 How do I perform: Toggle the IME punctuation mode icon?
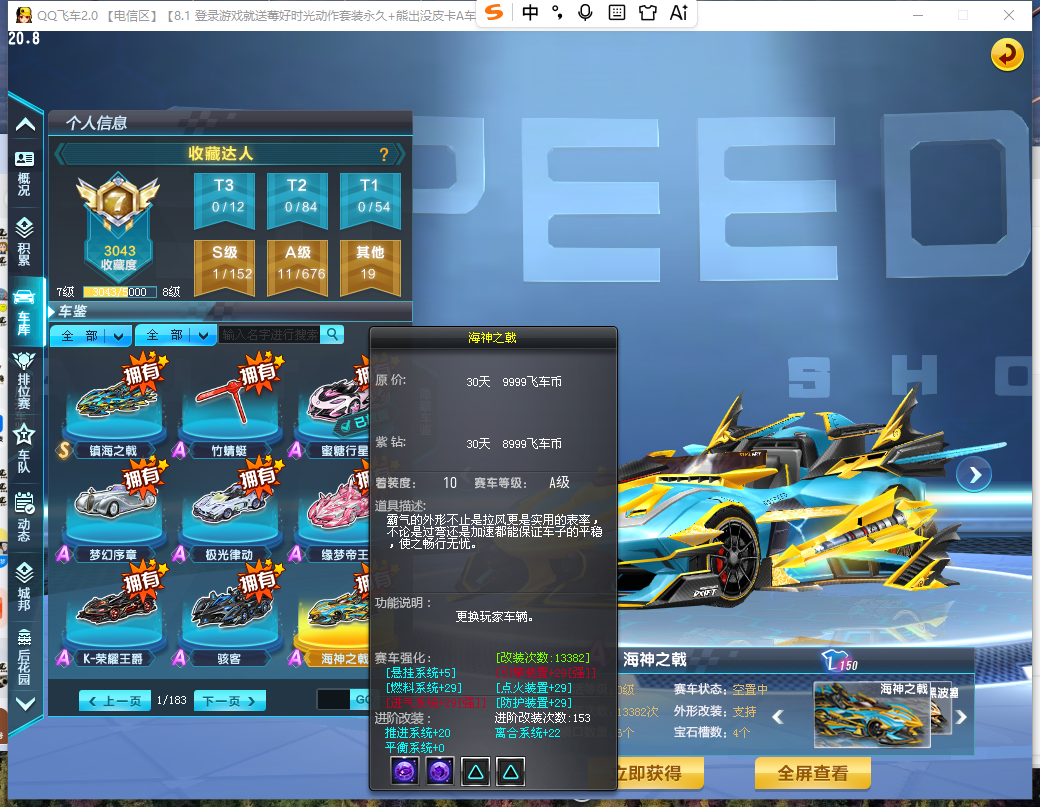coord(557,13)
